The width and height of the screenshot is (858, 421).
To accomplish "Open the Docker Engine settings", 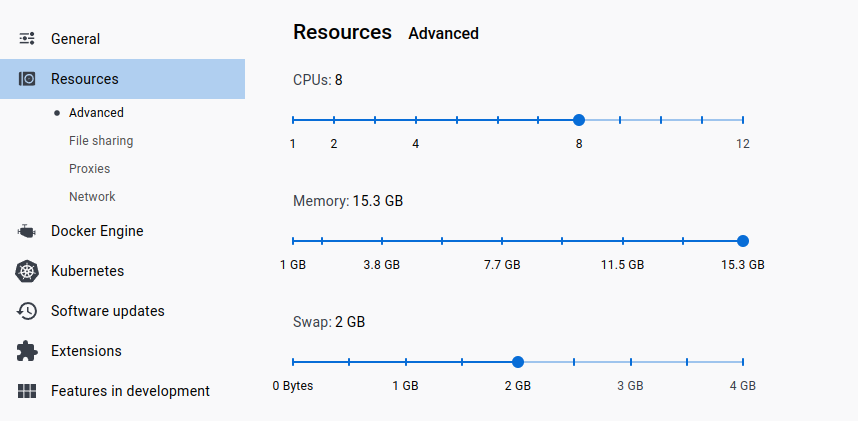I will pos(97,231).
